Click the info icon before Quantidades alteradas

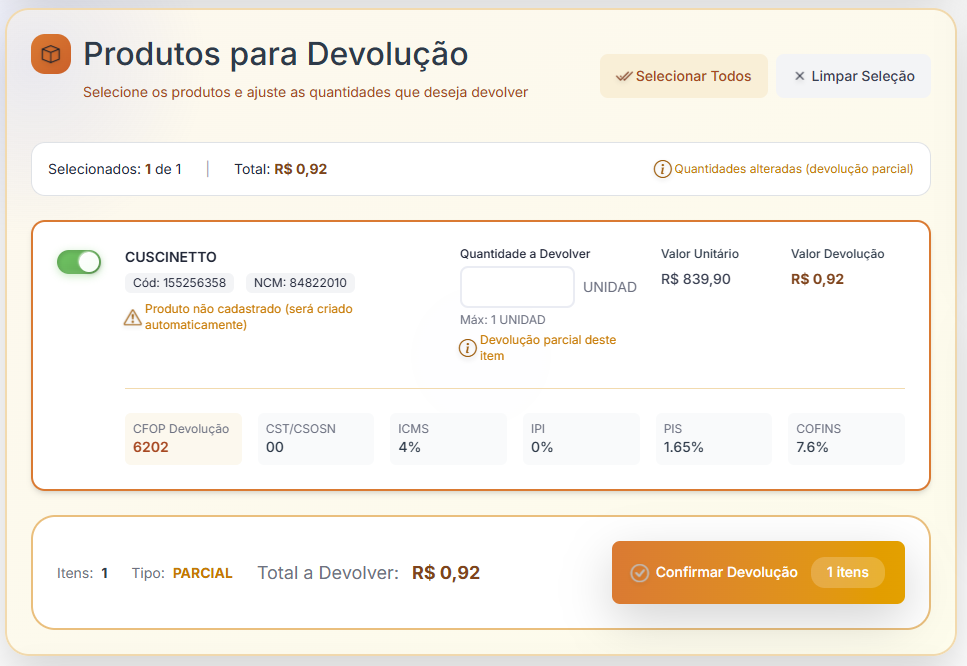(663, 169)
